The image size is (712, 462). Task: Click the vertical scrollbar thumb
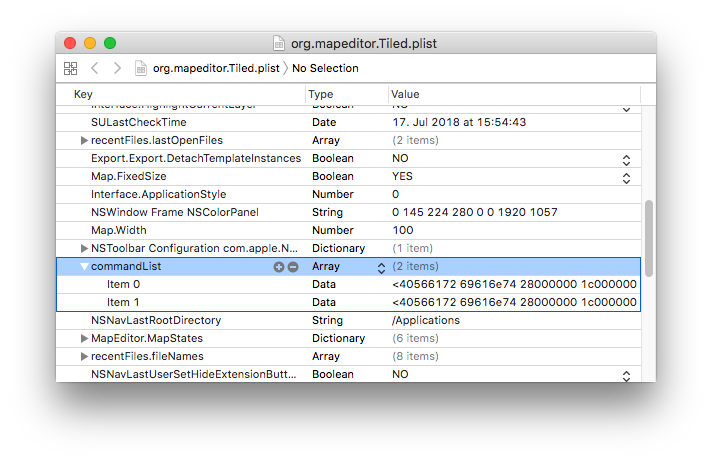(x=648, y=238)
